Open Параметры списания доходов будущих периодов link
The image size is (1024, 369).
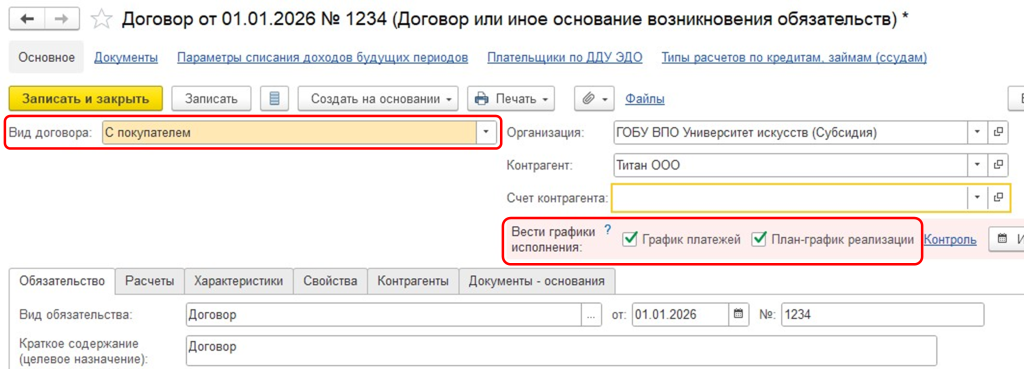323,57
